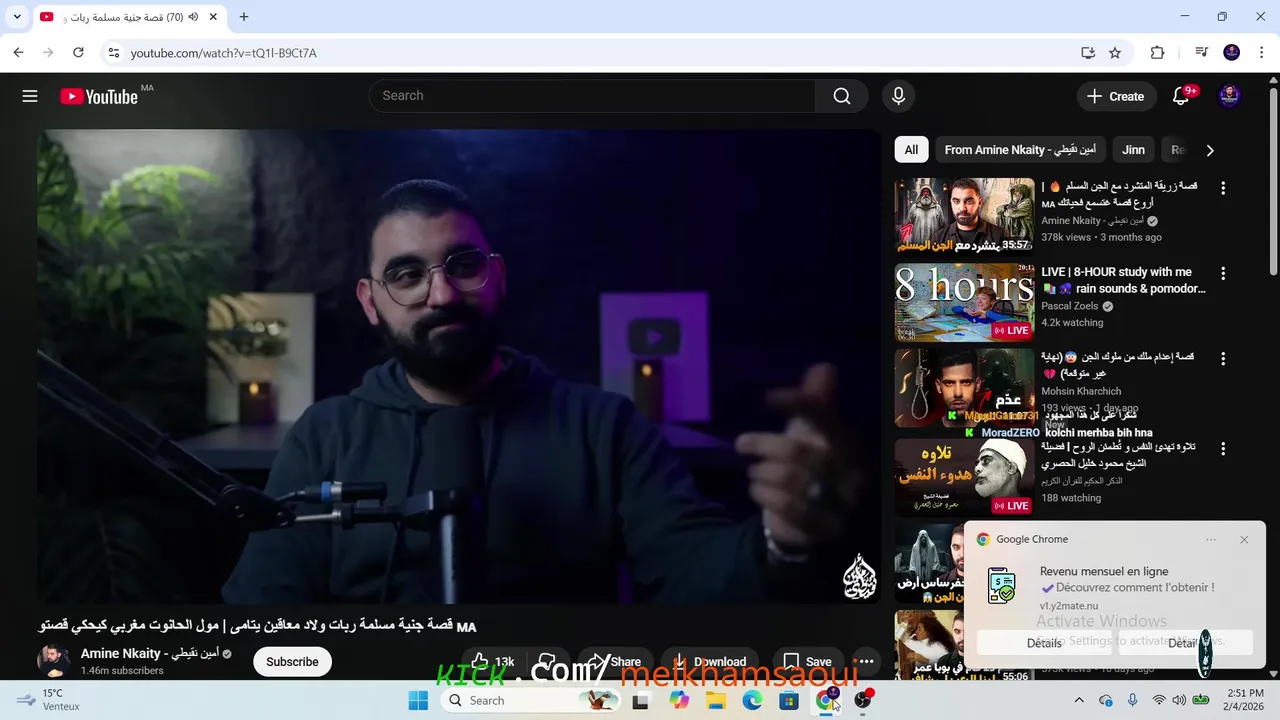Close the YouTube browser tab
This screenshot has height=720, width=1280.
click(213, 17)
